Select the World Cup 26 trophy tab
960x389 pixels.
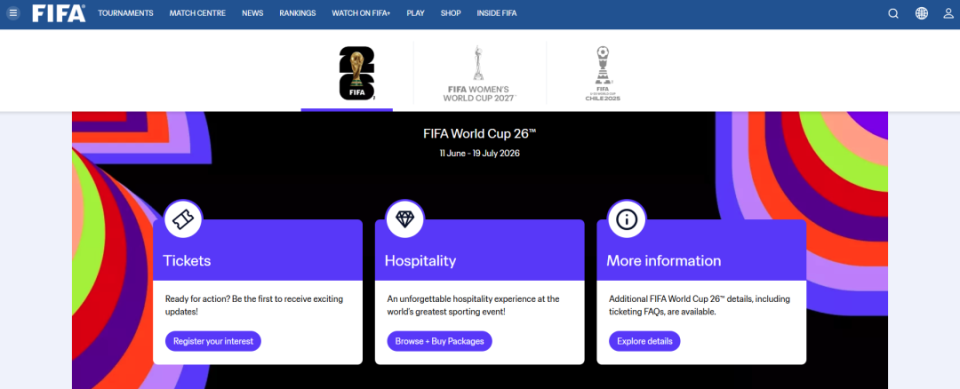tap(356, 74)
